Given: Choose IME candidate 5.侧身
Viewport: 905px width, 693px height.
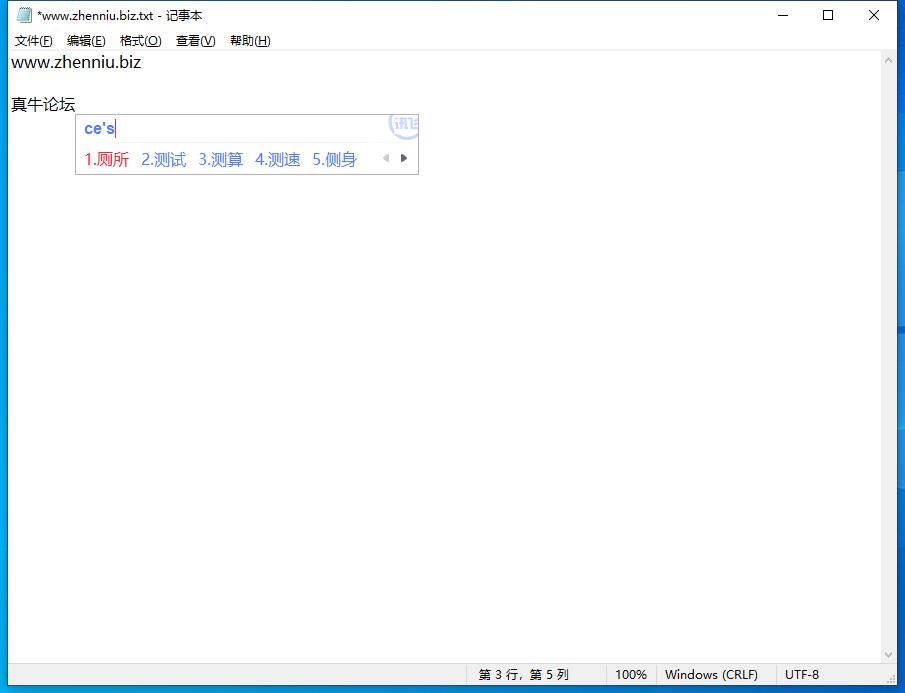Looking at the screenshot, I should click(x=335, y=159).
